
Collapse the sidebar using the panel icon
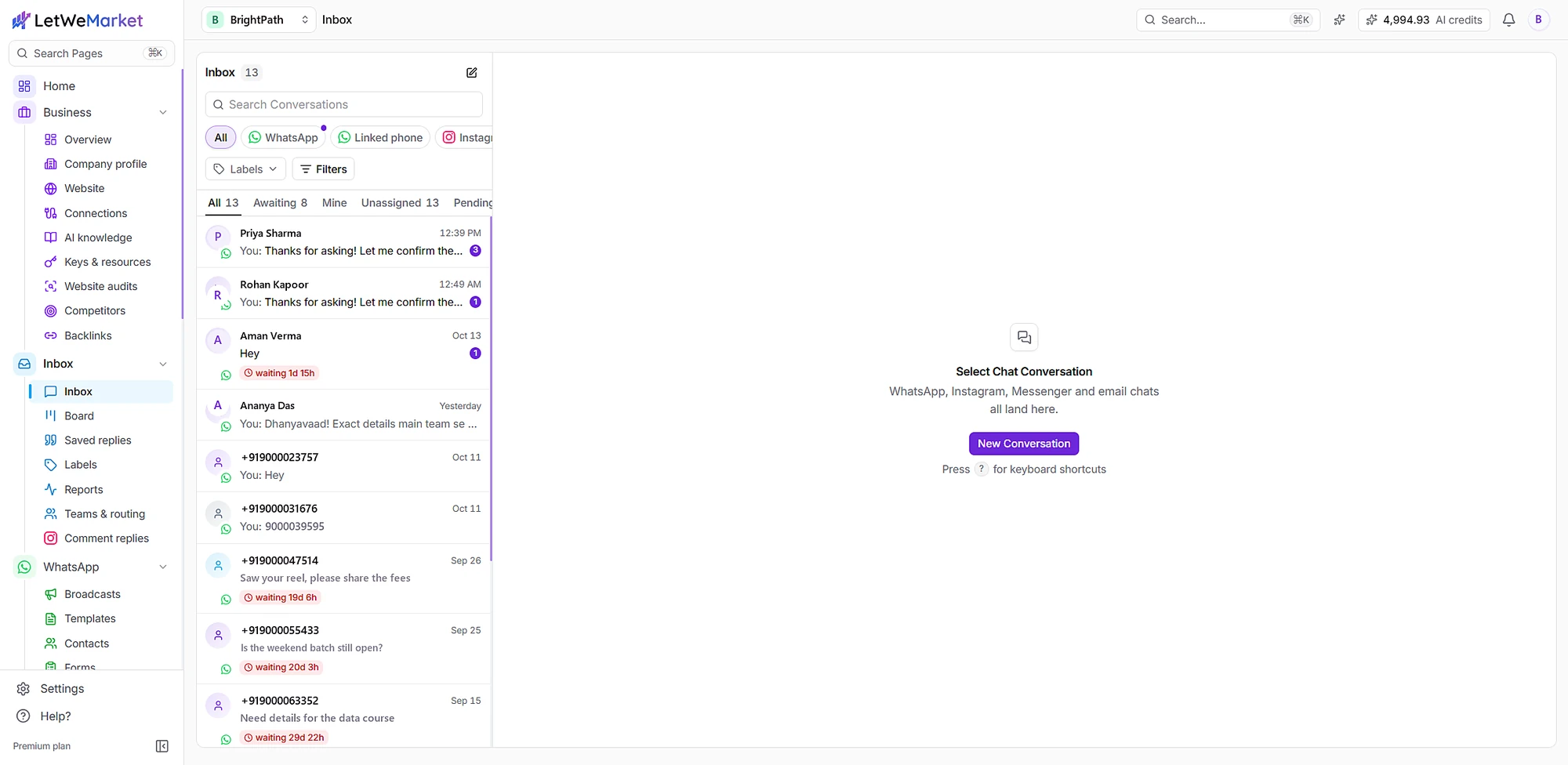pyautogui.click(x=162, y=746)
